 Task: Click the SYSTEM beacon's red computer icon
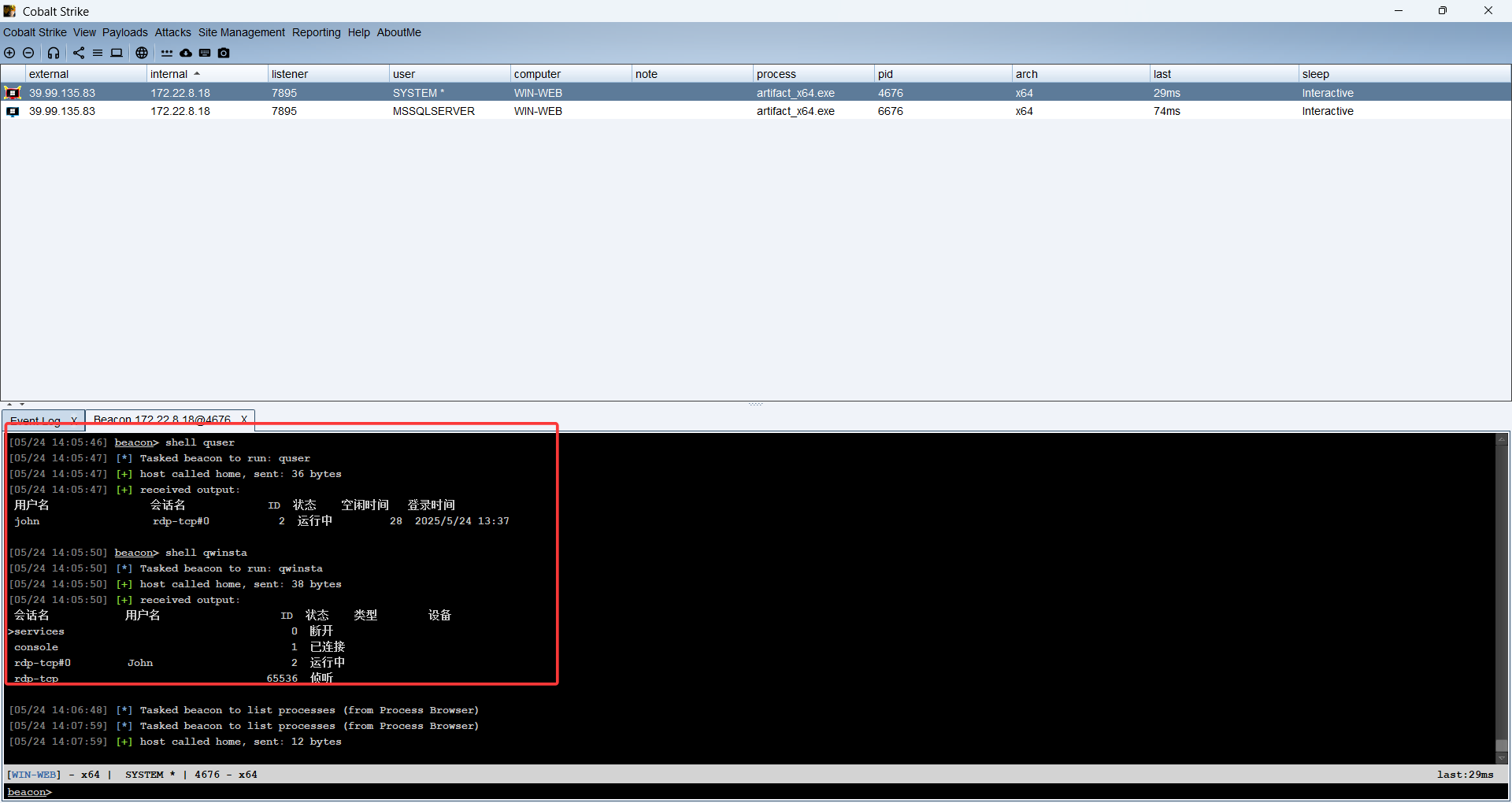[13, 93]
